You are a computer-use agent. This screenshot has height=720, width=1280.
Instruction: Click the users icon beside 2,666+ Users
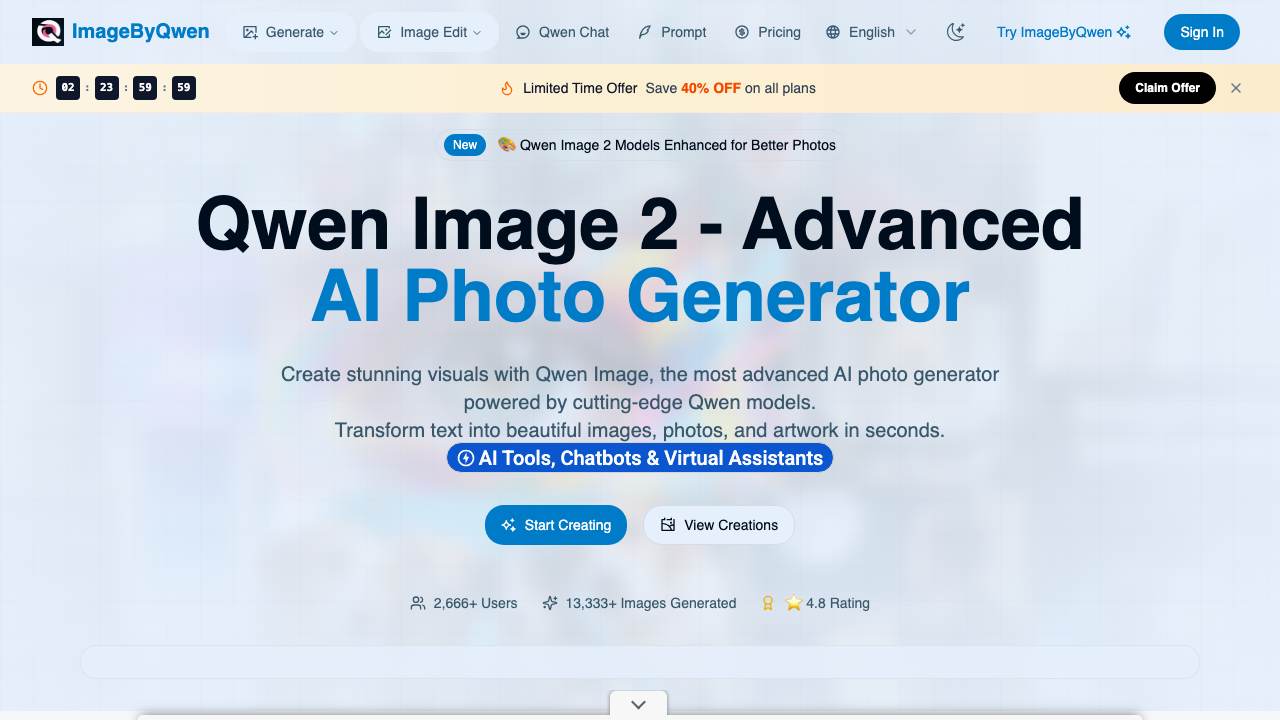(418, 603)
